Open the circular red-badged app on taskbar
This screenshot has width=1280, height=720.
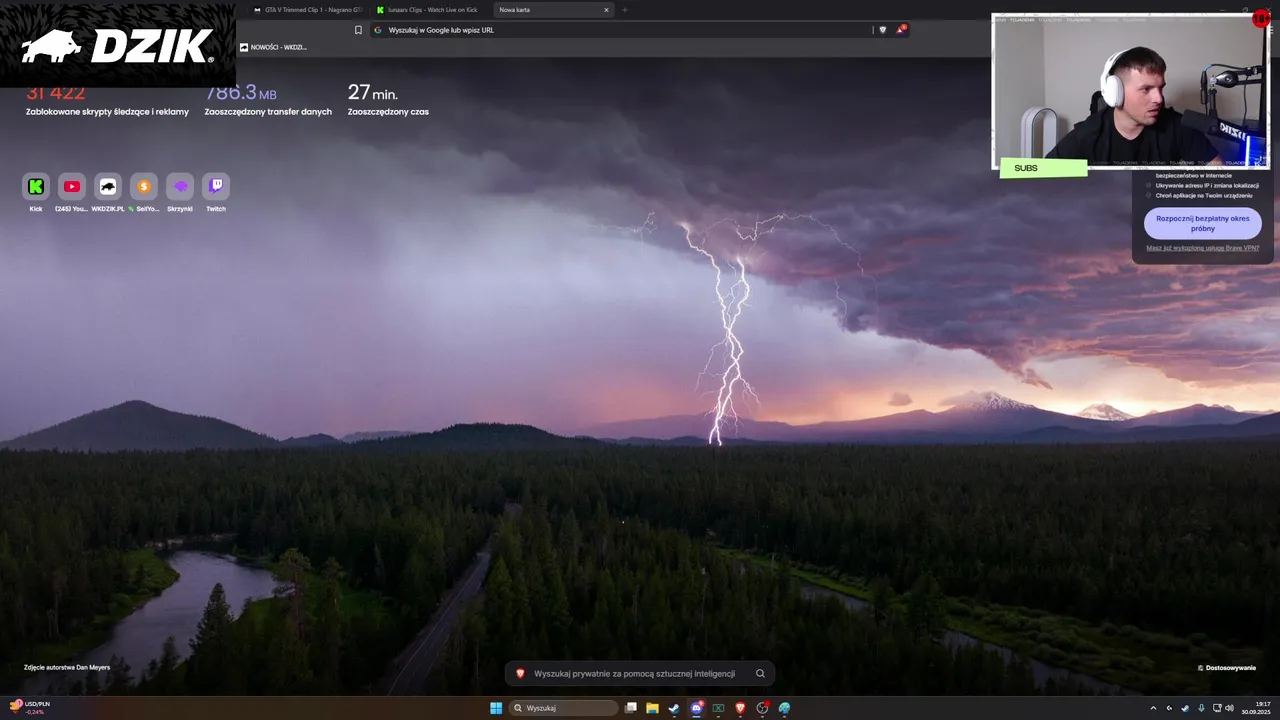tap(763, 708)
